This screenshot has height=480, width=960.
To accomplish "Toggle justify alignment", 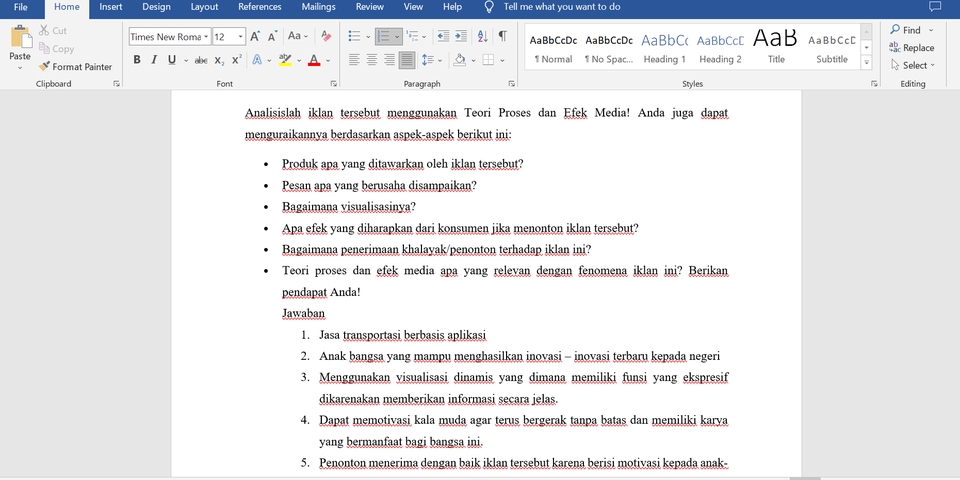I will point(407,60).
